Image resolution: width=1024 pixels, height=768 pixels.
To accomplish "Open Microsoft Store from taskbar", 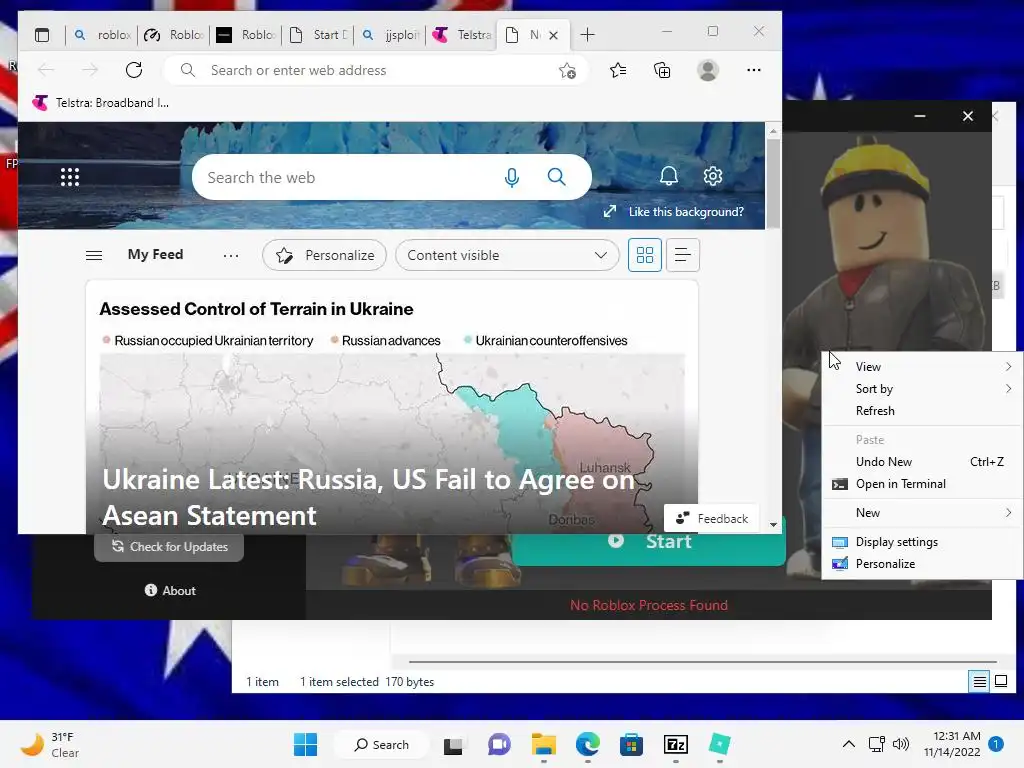I will pos(632,744).
